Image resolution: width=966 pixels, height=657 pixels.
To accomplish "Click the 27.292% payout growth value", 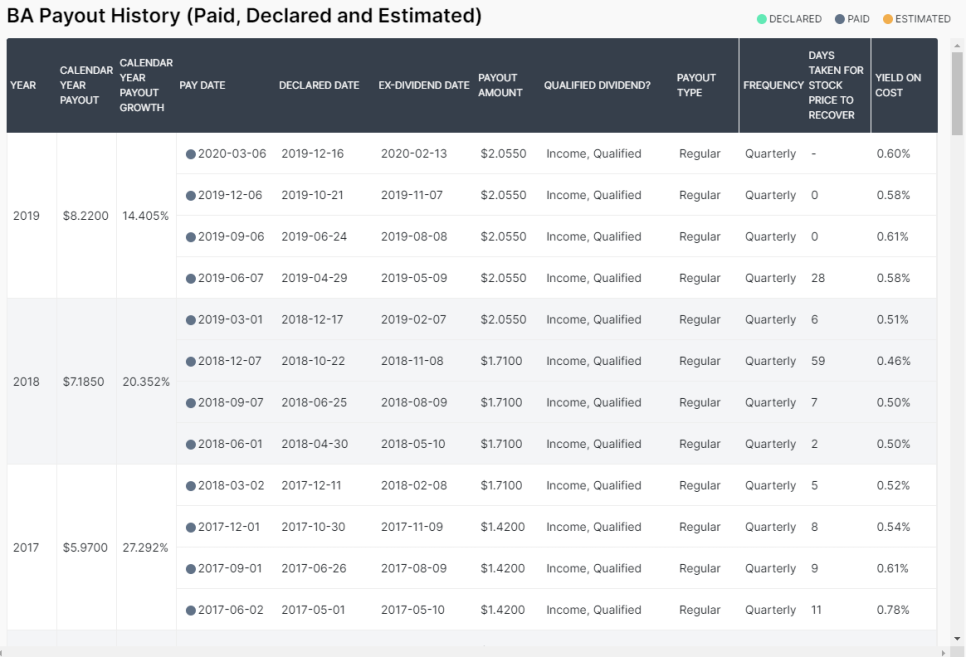I will (x=145, y=547).
